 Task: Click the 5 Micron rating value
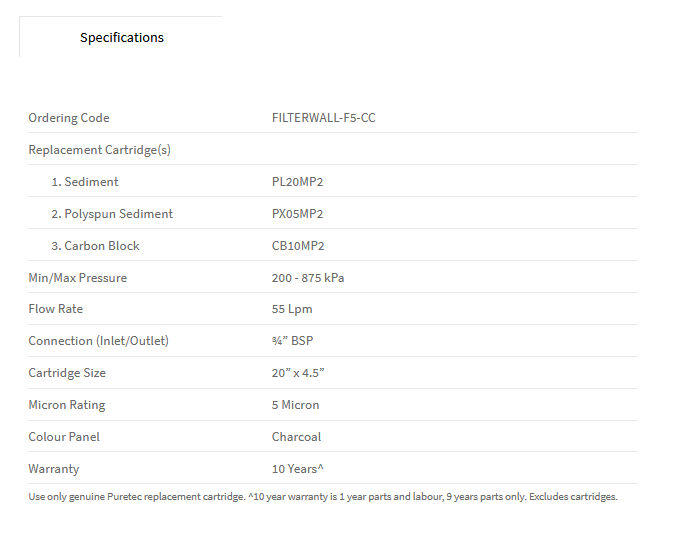tap(295, 405)
